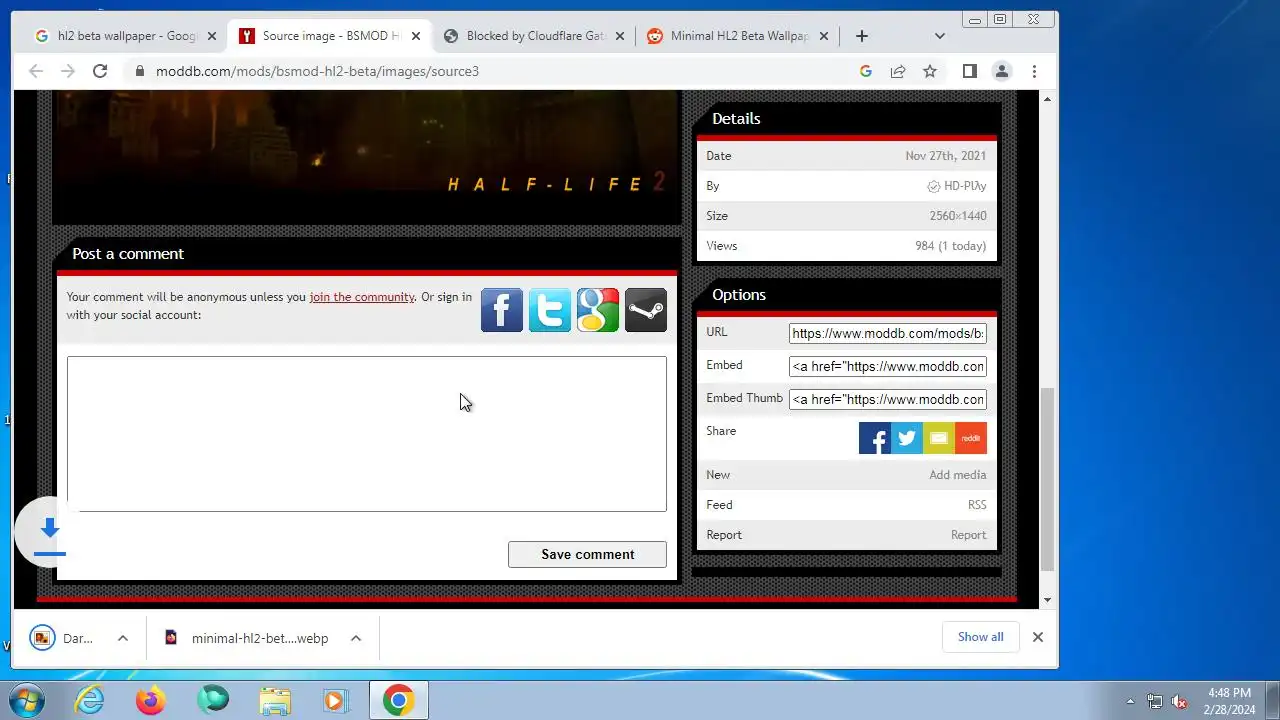Toggle the browser side panel

point(969,71)
